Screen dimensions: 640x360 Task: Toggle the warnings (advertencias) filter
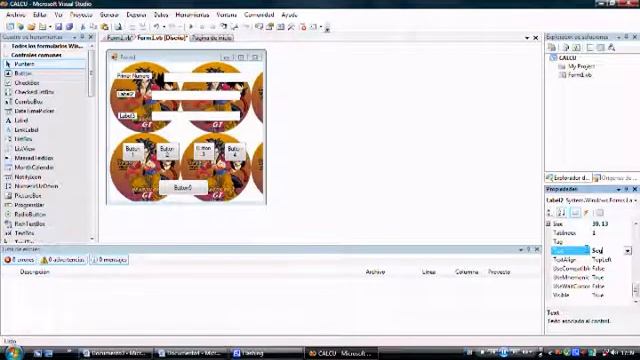pyautogui.click(x=63, y=260)
